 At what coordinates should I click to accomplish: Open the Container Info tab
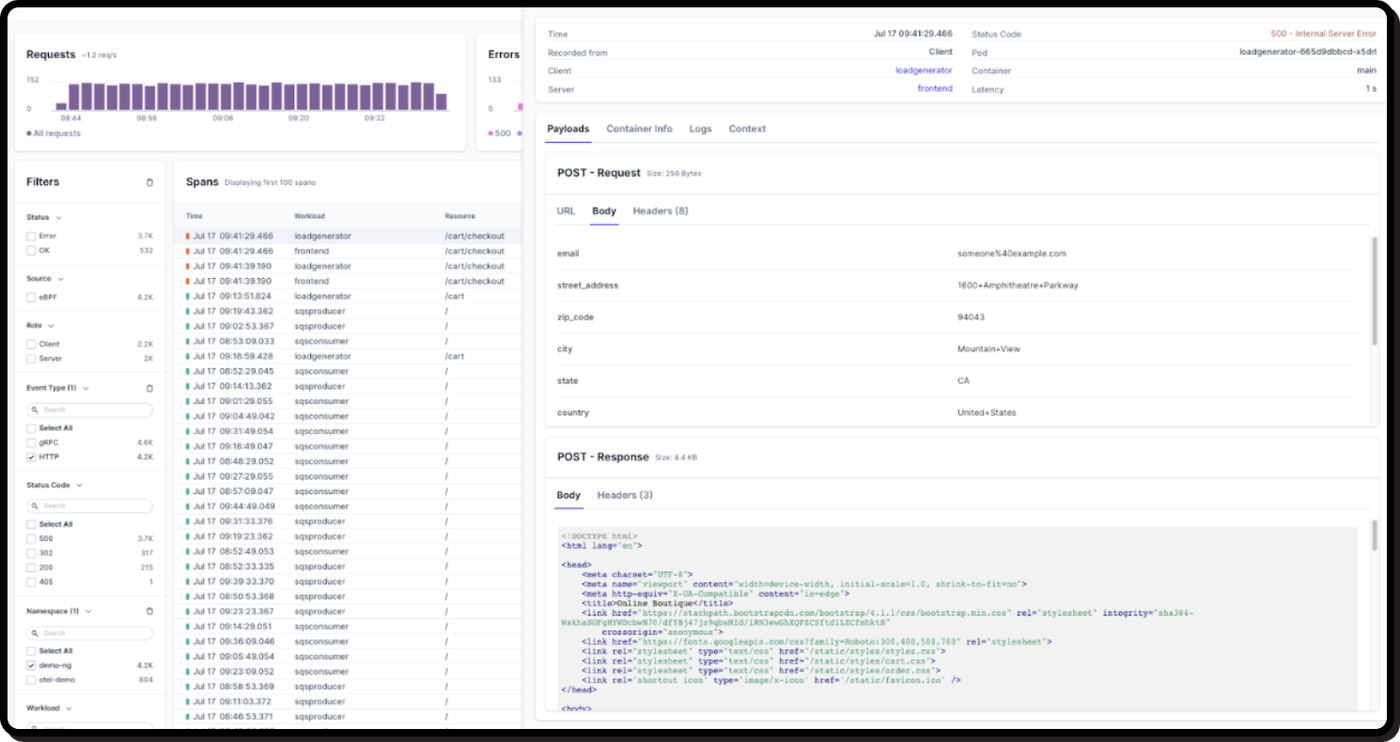[x=639, y=129]
